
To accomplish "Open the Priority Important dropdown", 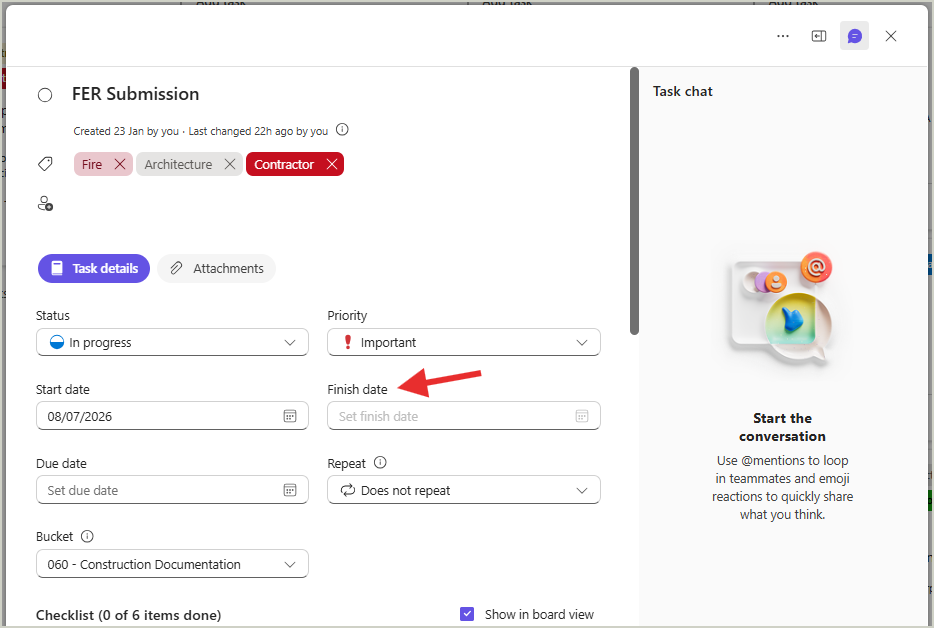I will click(x=463, y=343).
